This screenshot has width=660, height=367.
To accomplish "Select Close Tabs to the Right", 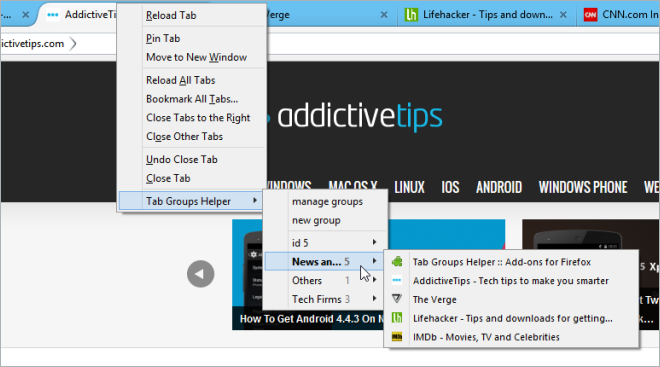I will [x=198, y=118].
